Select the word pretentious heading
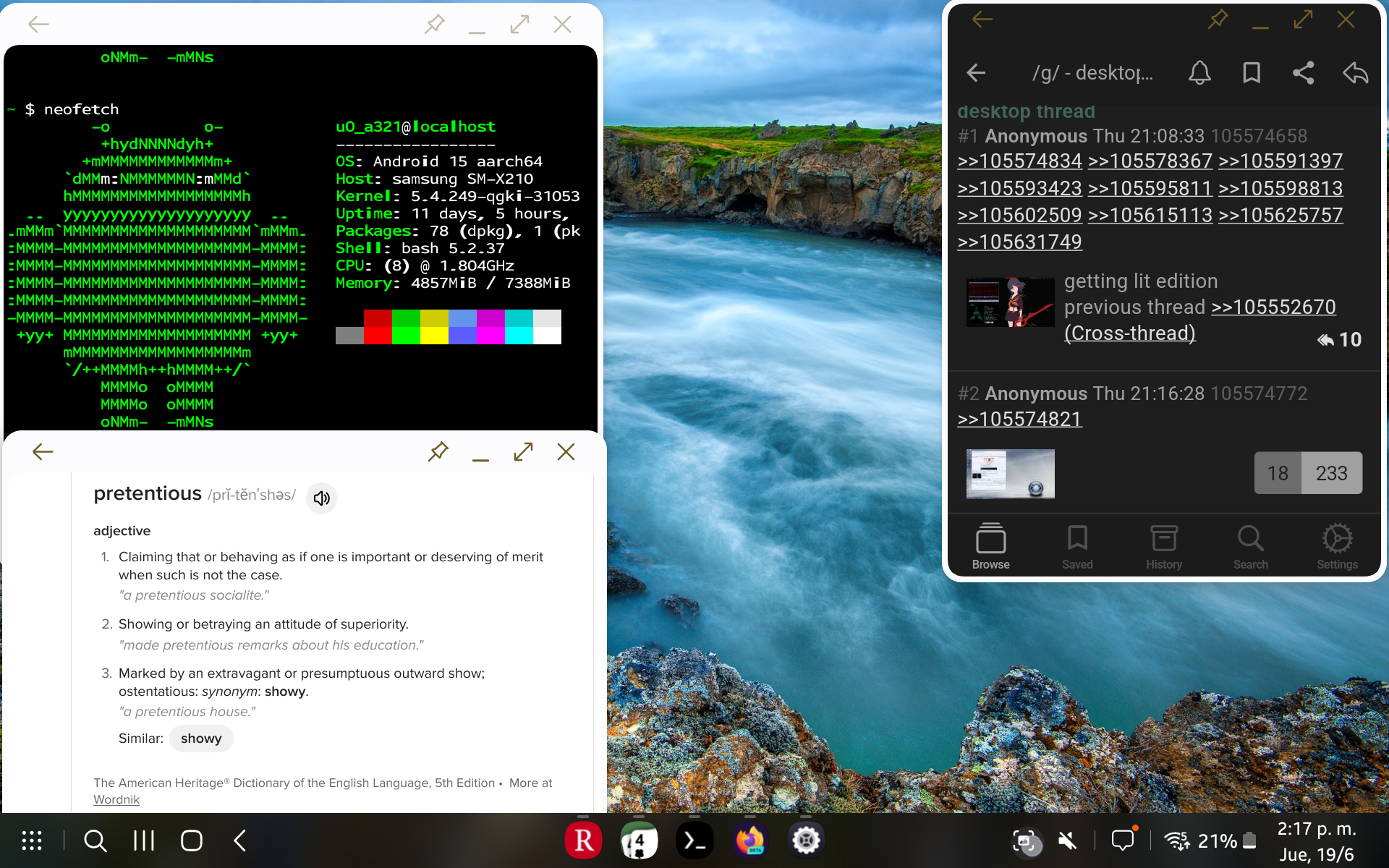Image resolution: width=1389 pixels, height=868 pixels. point(148,493)
